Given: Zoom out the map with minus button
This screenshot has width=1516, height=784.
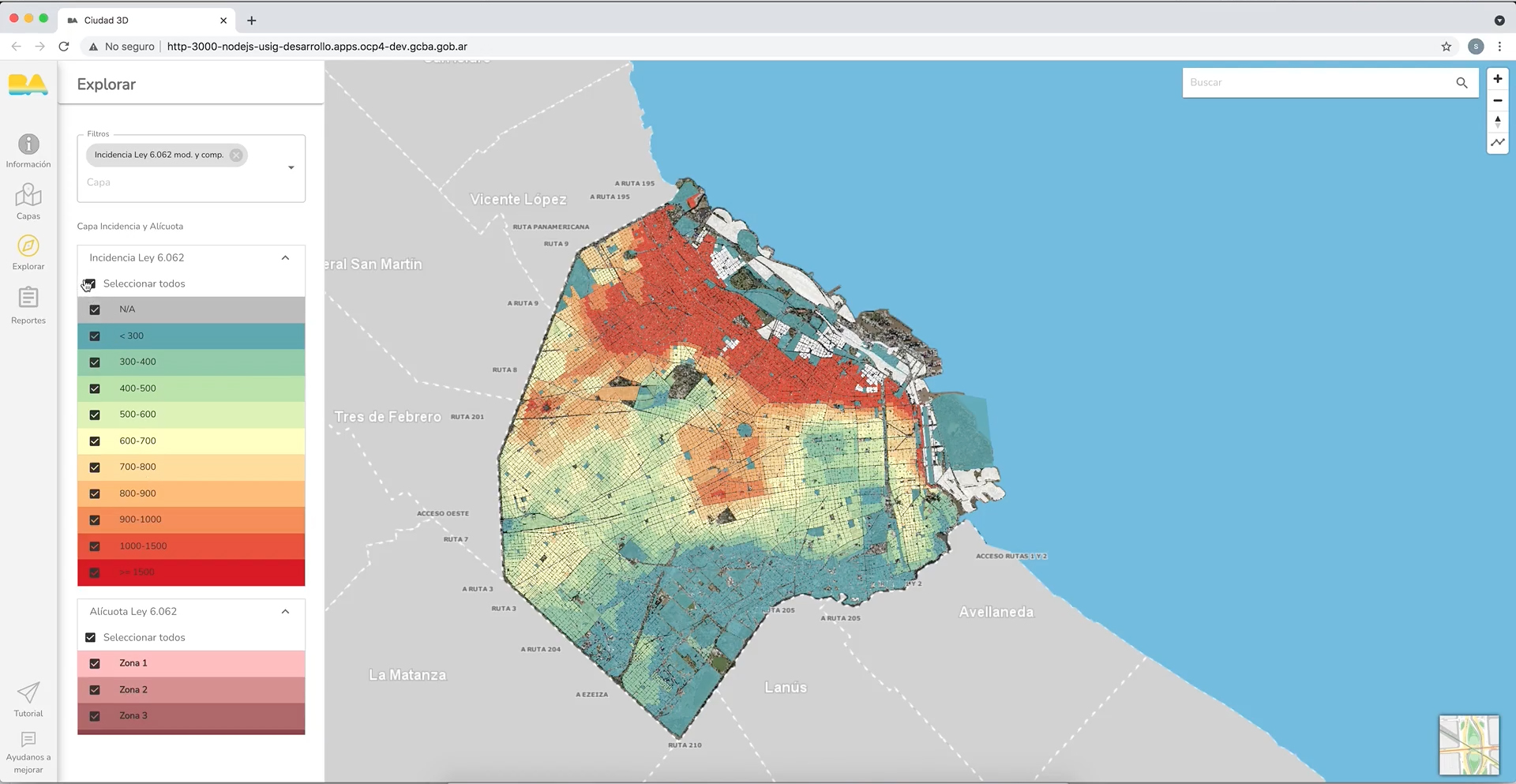Looking at the screenshot, I should 1498,100.
